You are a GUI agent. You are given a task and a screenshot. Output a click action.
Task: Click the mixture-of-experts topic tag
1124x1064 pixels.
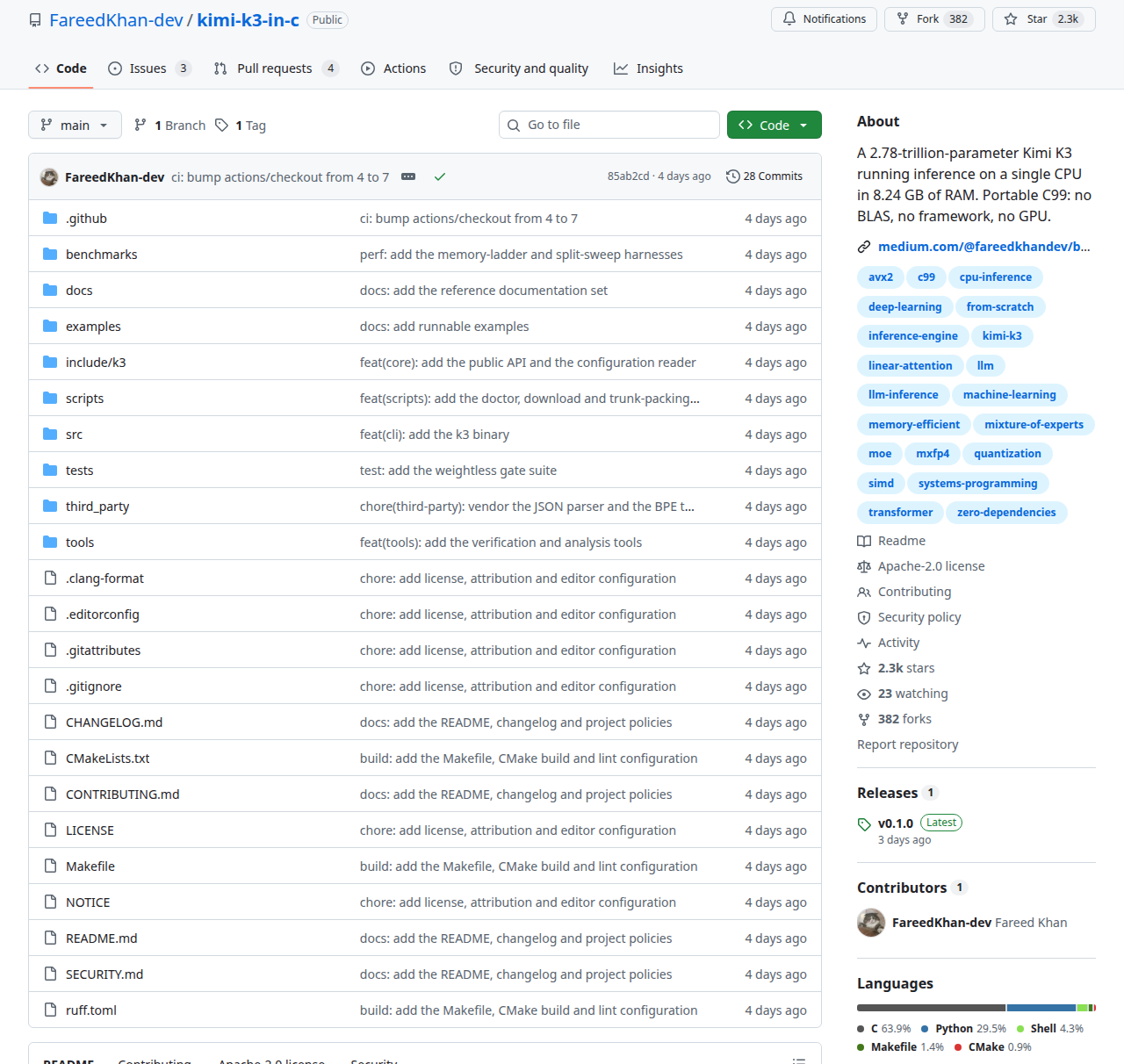1034,424
